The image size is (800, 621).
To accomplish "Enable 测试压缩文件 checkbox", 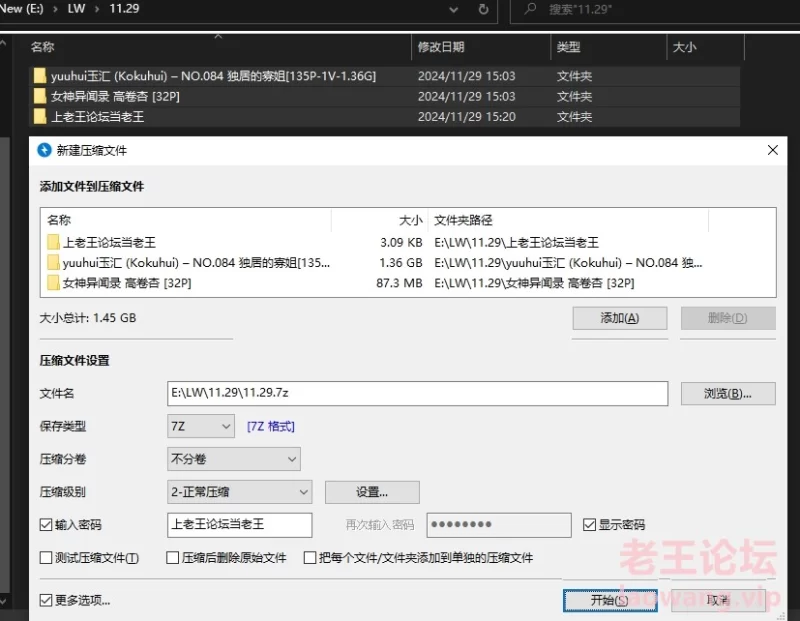I will 46,558.
